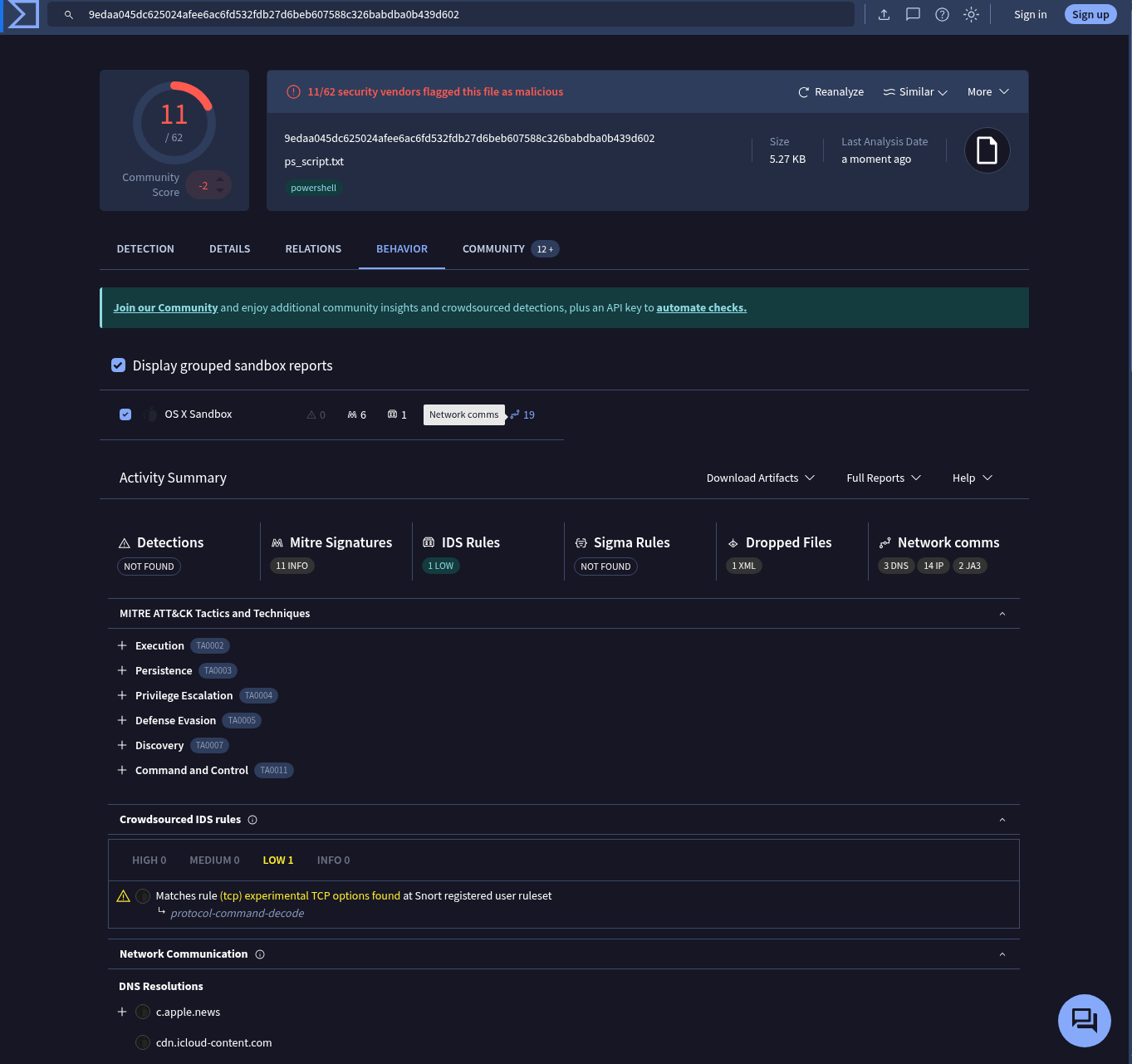Expand the Discovery tactic
The height and width of the screenshot is (1064, 1132).
point(122,746)
